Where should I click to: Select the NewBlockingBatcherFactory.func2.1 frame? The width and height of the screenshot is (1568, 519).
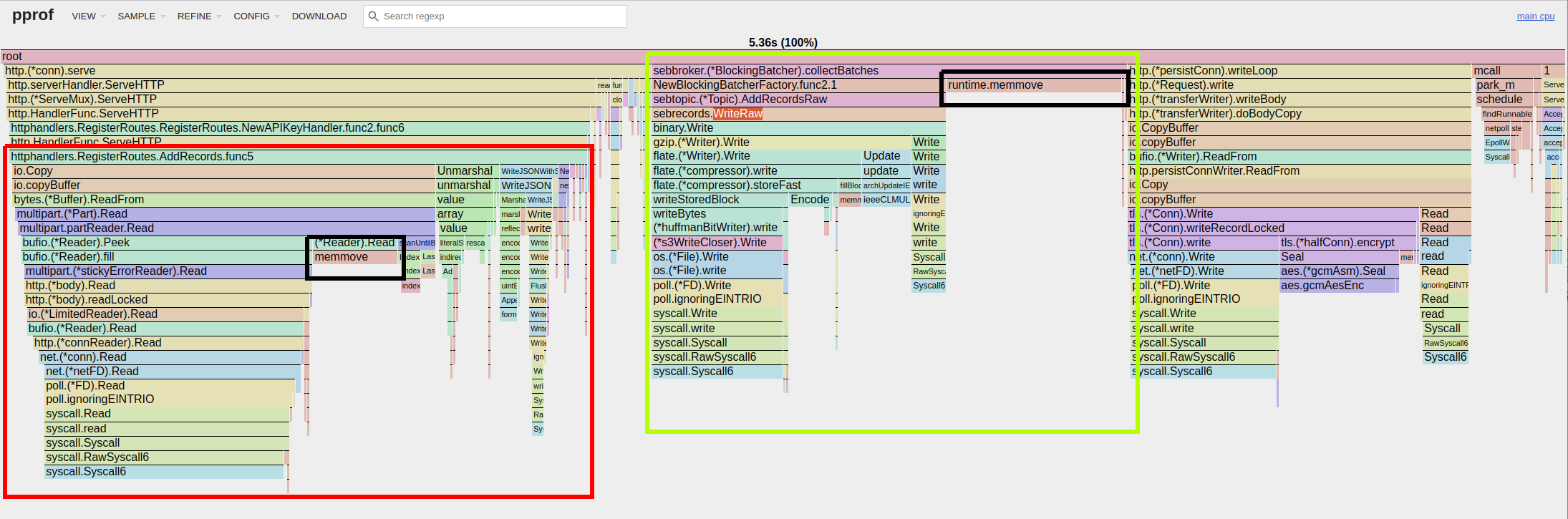click(798, 85)
